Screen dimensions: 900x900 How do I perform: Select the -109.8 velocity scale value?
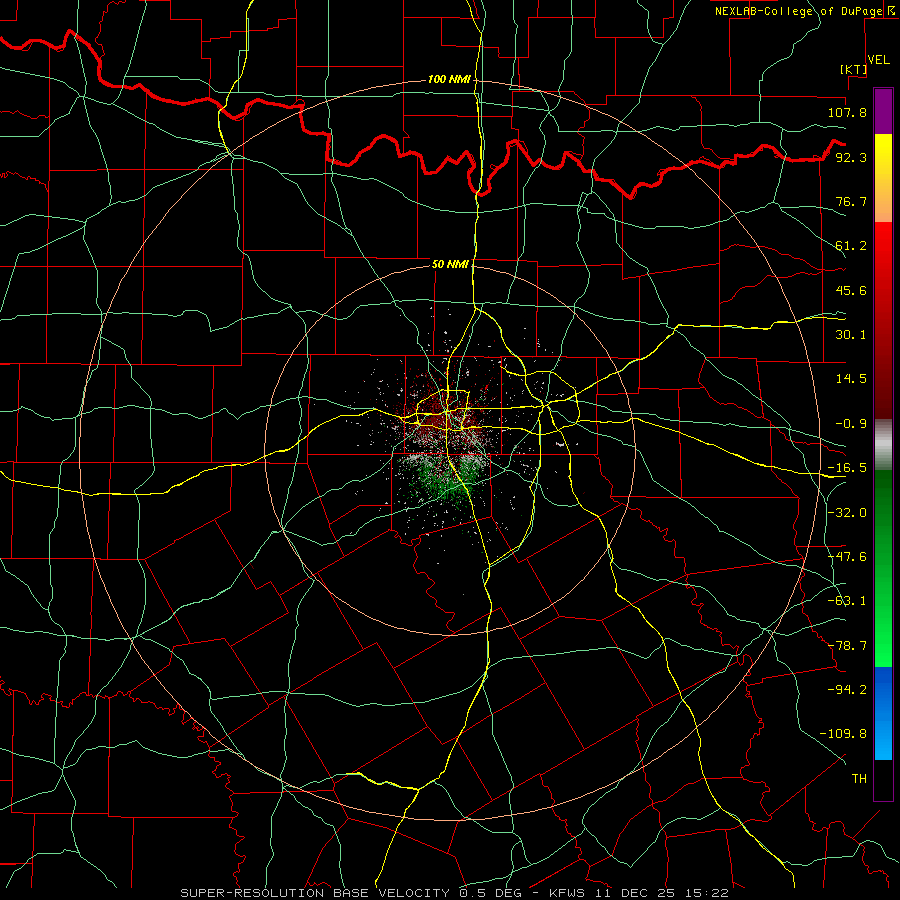tap(843, 734)
